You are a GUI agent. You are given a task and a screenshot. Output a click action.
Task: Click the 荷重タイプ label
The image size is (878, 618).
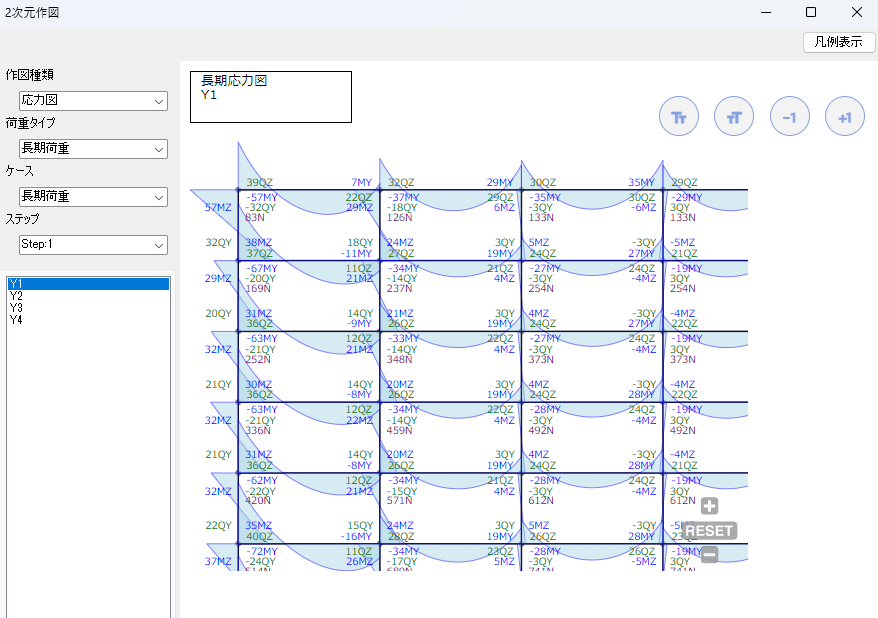31,123
